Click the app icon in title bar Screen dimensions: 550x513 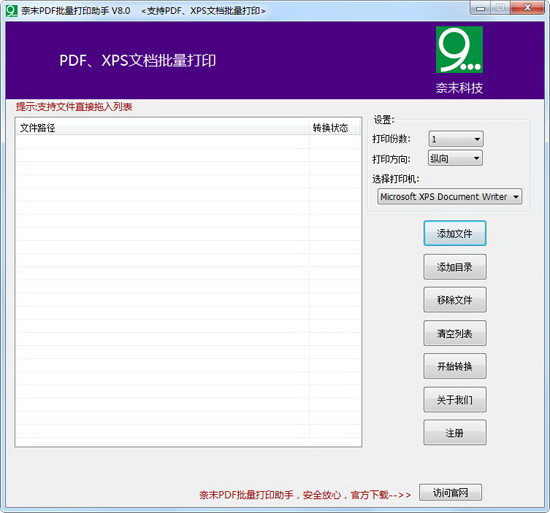[11, 11]
